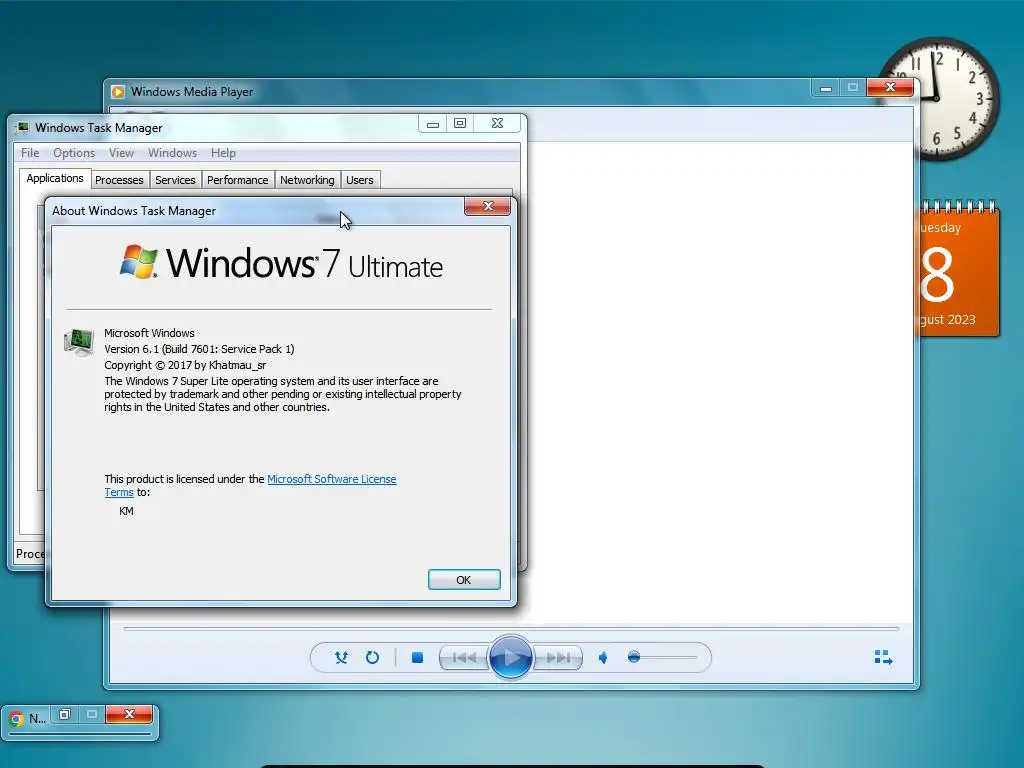Close the minimized Chrome window
Viewport: 1024px width, 768px height.
coord(129,714)
